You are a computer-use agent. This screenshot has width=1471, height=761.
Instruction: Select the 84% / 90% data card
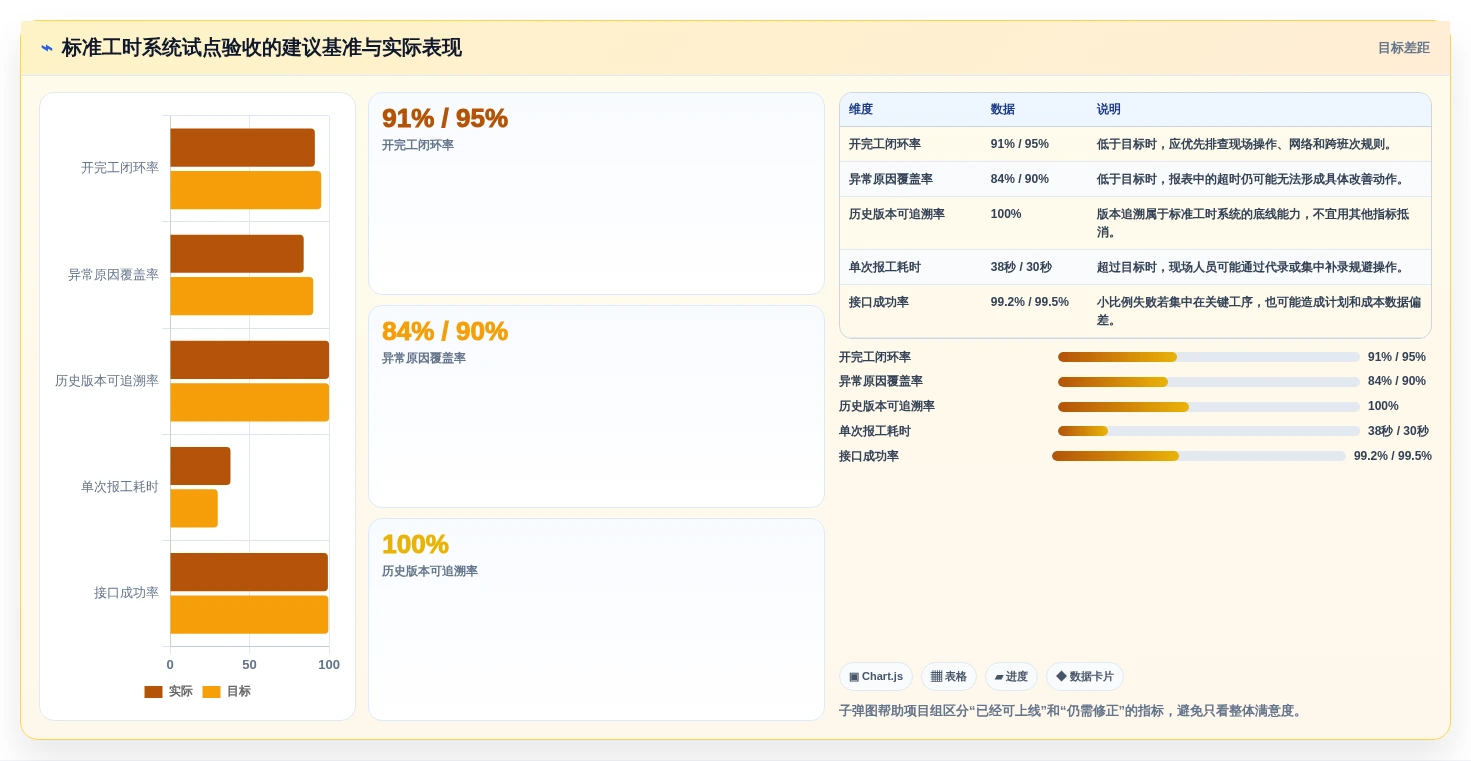point(596,406)
